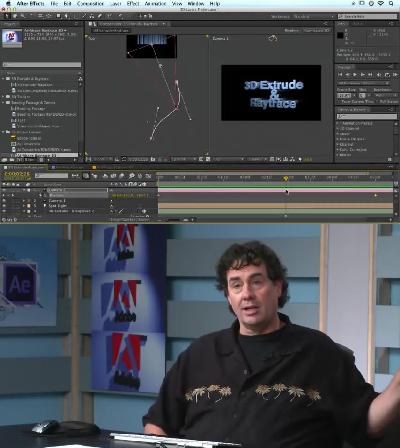This screenshot has width=400, height=448.
Task: Step to next frame in Preview panel
Action: click(363, 75)
